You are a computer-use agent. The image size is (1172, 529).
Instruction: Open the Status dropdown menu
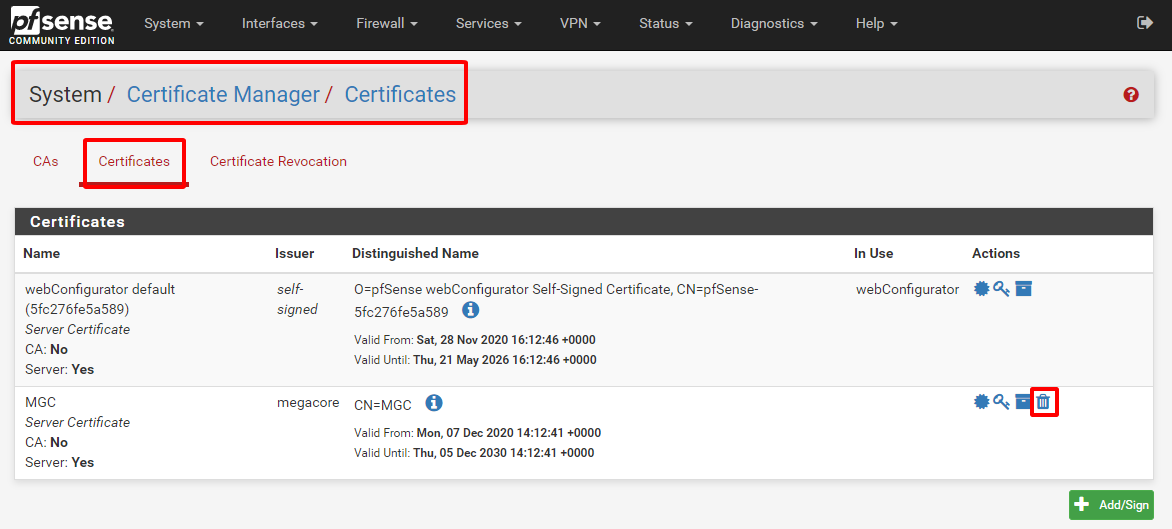(x=665, y=24)
